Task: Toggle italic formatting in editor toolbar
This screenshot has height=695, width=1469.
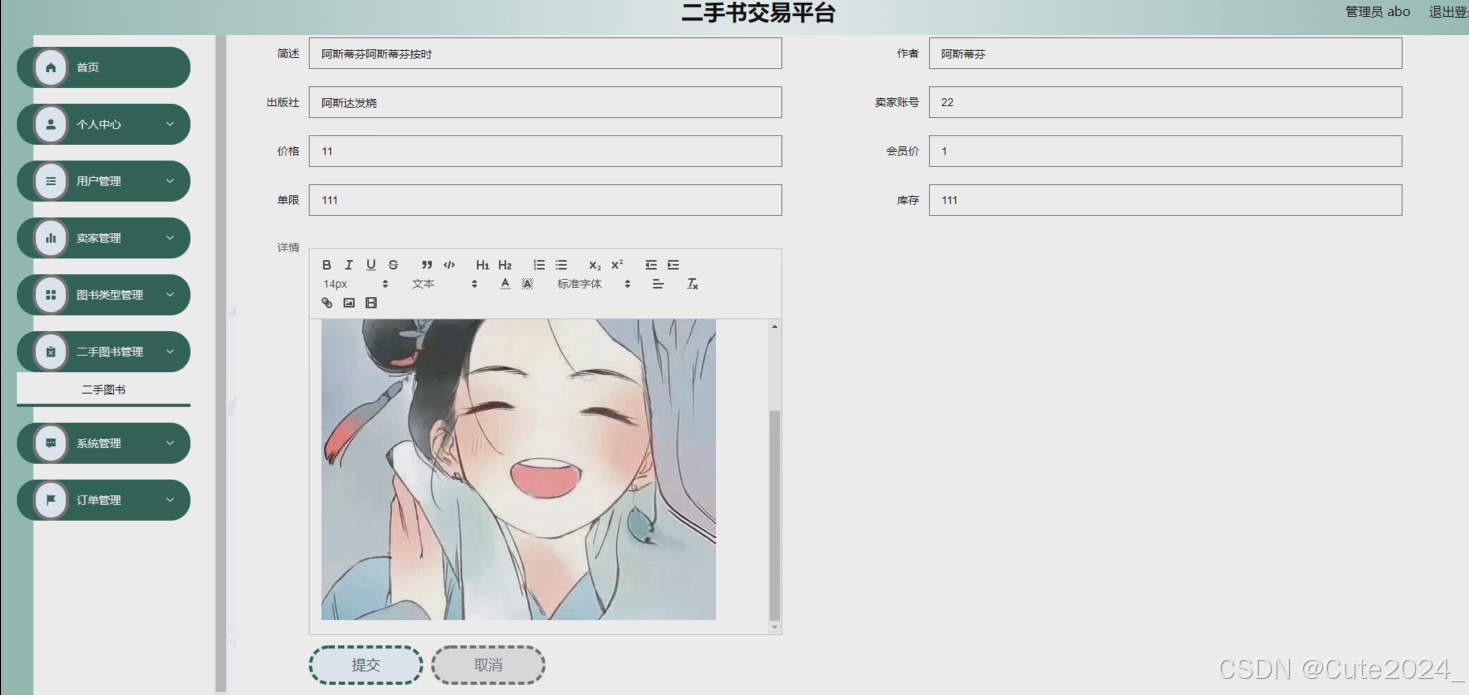Action: point(348,265)
